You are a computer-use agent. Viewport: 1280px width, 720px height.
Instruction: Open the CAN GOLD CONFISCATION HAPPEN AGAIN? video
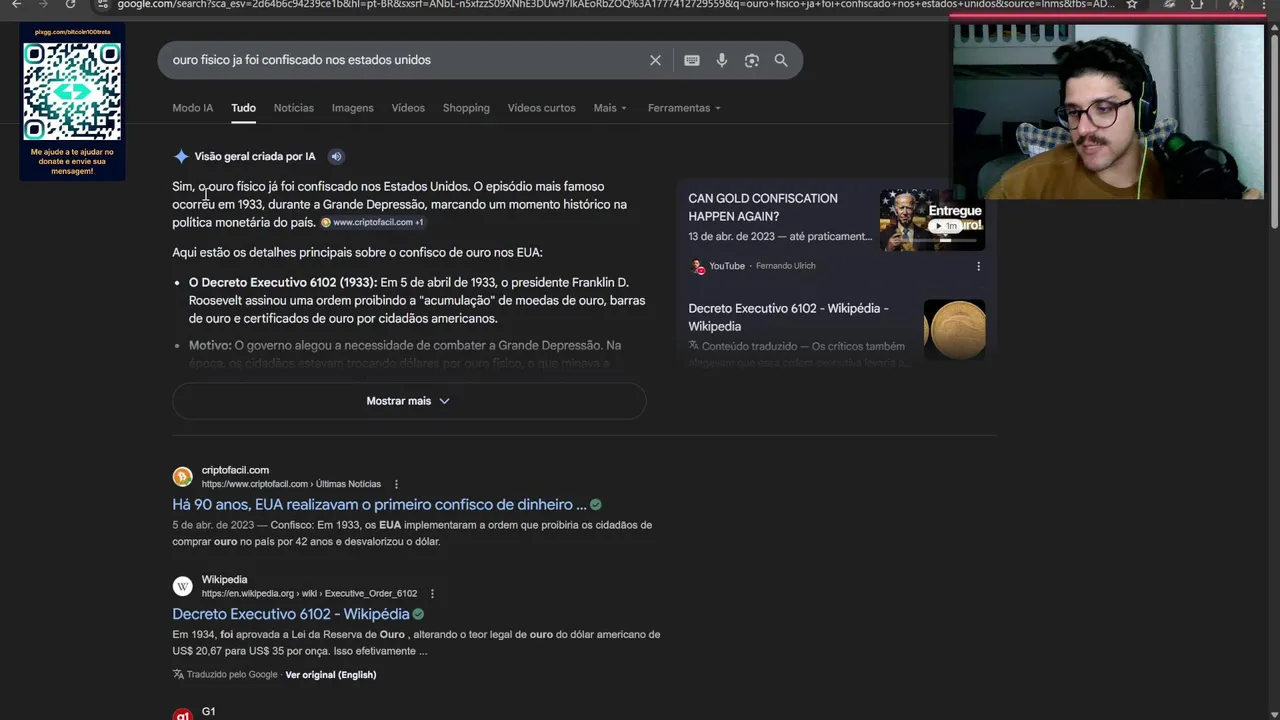763,207
